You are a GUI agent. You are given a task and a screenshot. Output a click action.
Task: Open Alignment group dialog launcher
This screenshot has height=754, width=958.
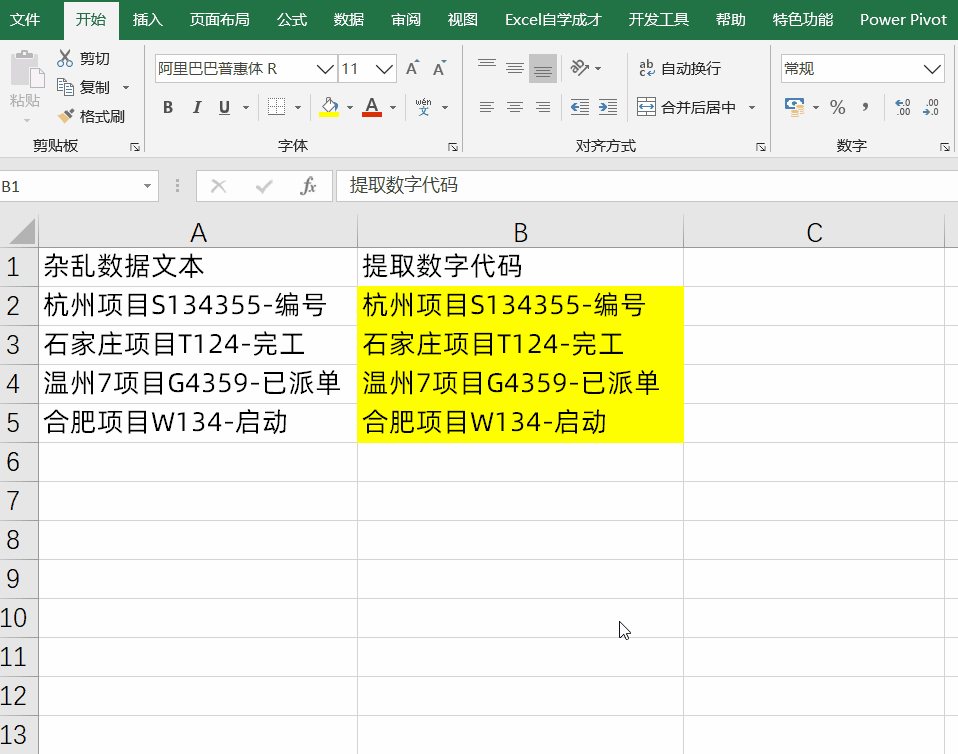point(761,147)
